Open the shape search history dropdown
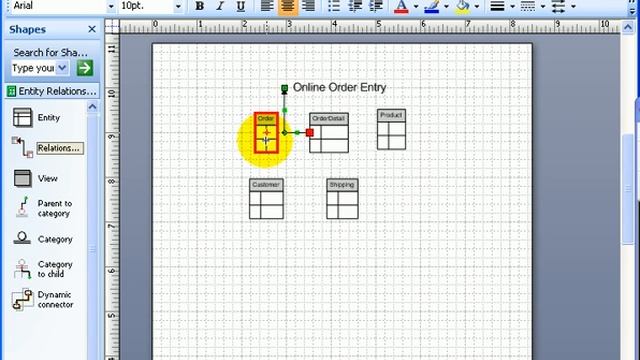This screenshot has width=640, height=360. [62, 68]
